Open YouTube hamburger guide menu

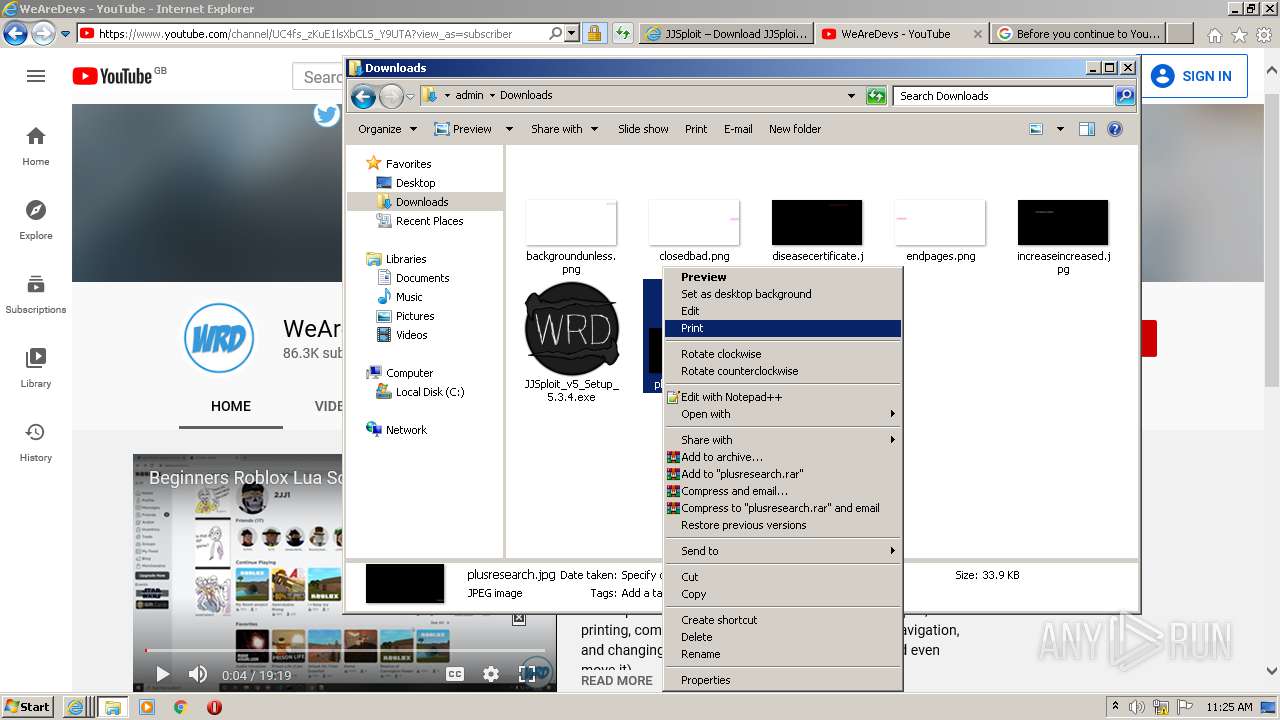click(36, 76)
